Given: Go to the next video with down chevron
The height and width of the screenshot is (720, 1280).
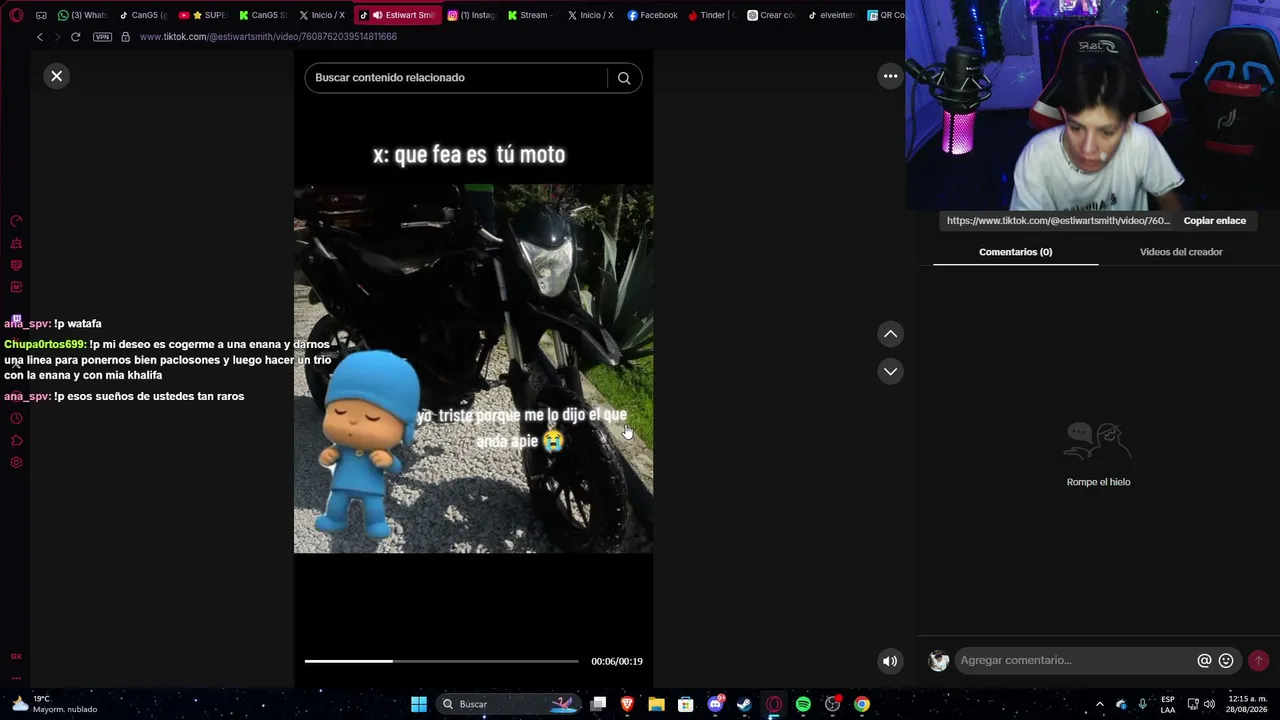Looking at the screenshot, I should click(x=890, y=371).
